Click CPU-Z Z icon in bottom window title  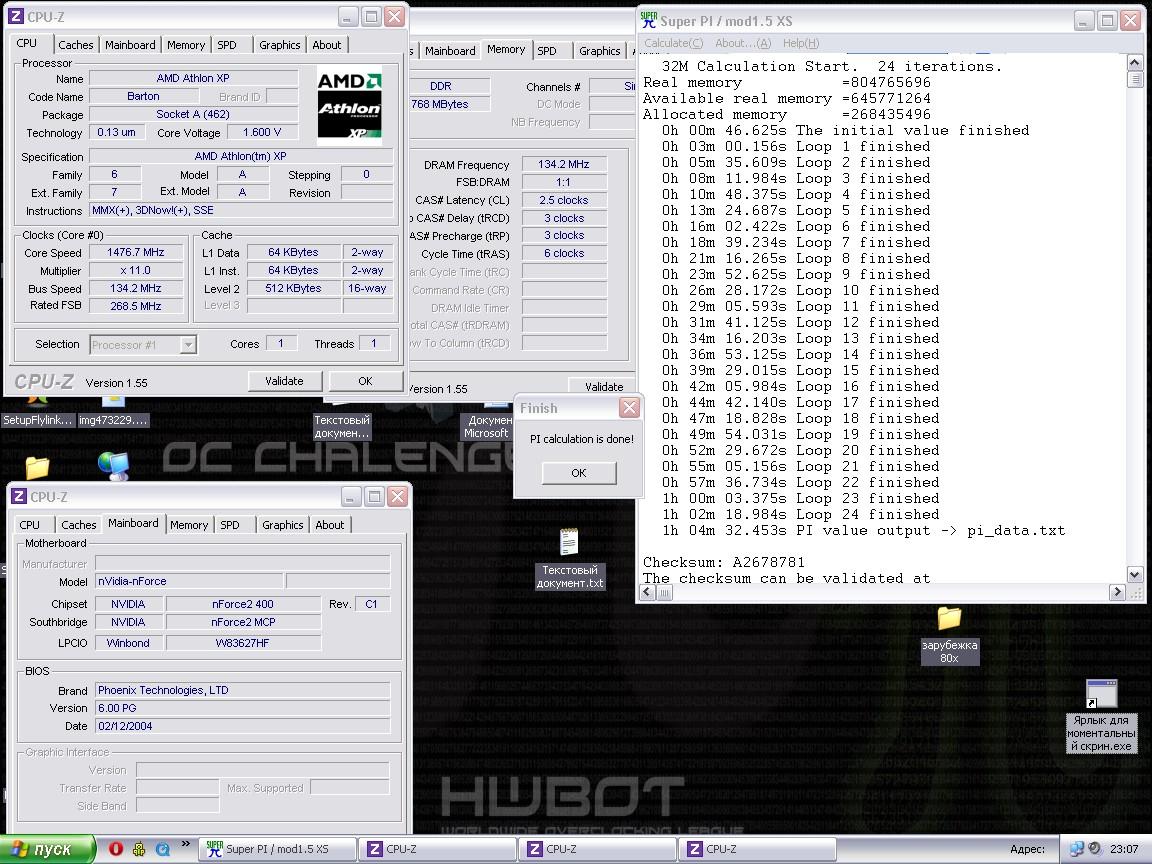(x=20, y=497)
